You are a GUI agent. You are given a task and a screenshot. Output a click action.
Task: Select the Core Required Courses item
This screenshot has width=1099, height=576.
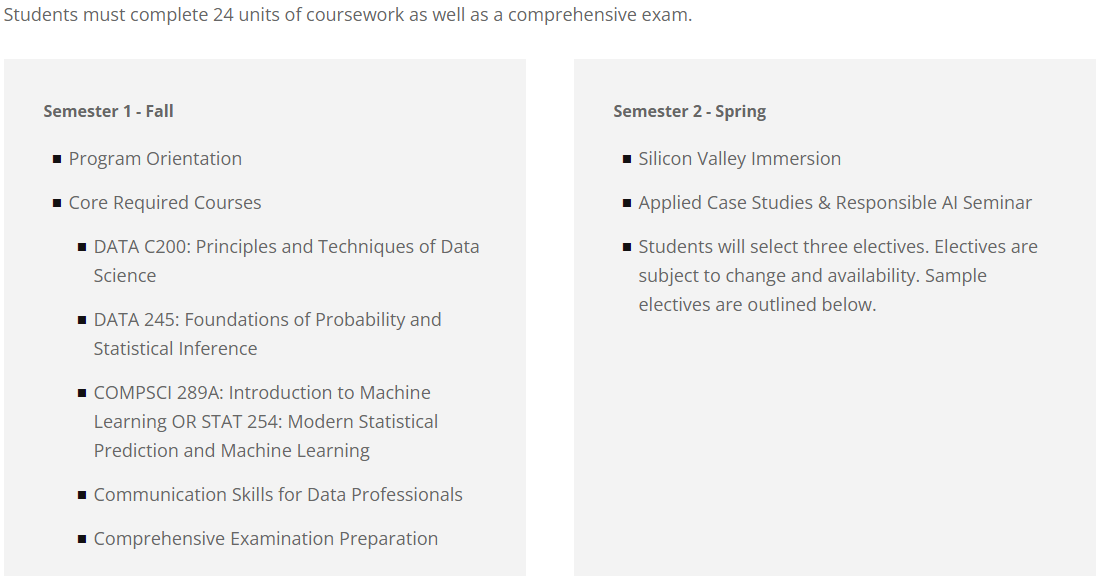(x=165, y=203)
